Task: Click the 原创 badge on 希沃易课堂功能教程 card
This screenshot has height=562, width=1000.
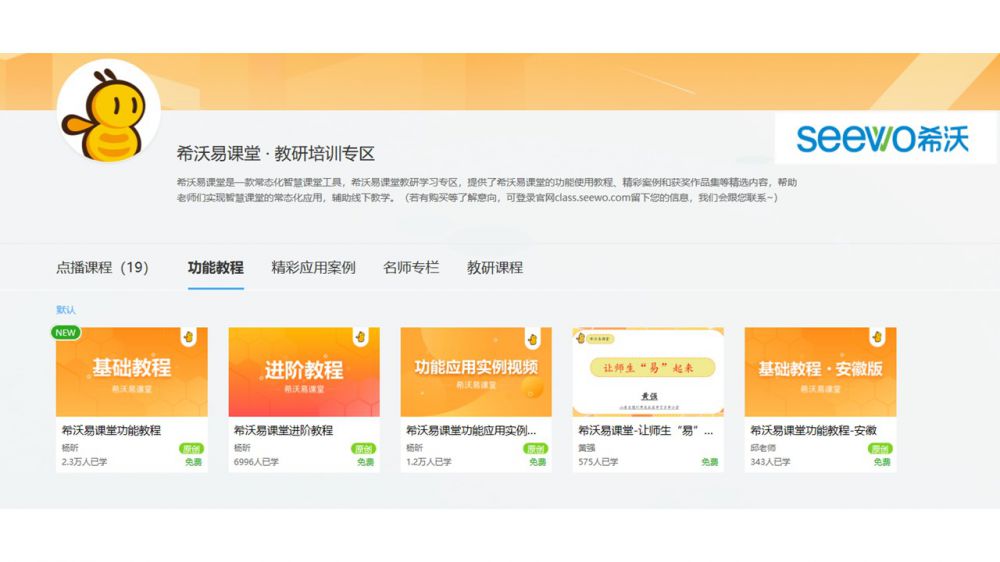Action: coord(191,449)
